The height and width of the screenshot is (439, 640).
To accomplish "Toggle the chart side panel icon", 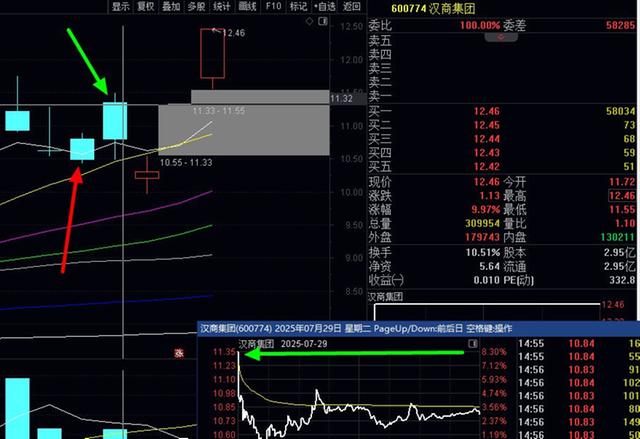I will [x=323, y=21].
